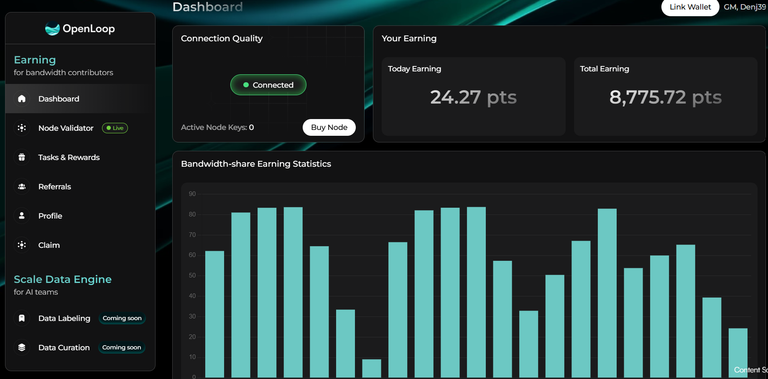Viewport: 768px width, 379px height.
Task: Click the Profile person icon
Action: pos(22,216)
